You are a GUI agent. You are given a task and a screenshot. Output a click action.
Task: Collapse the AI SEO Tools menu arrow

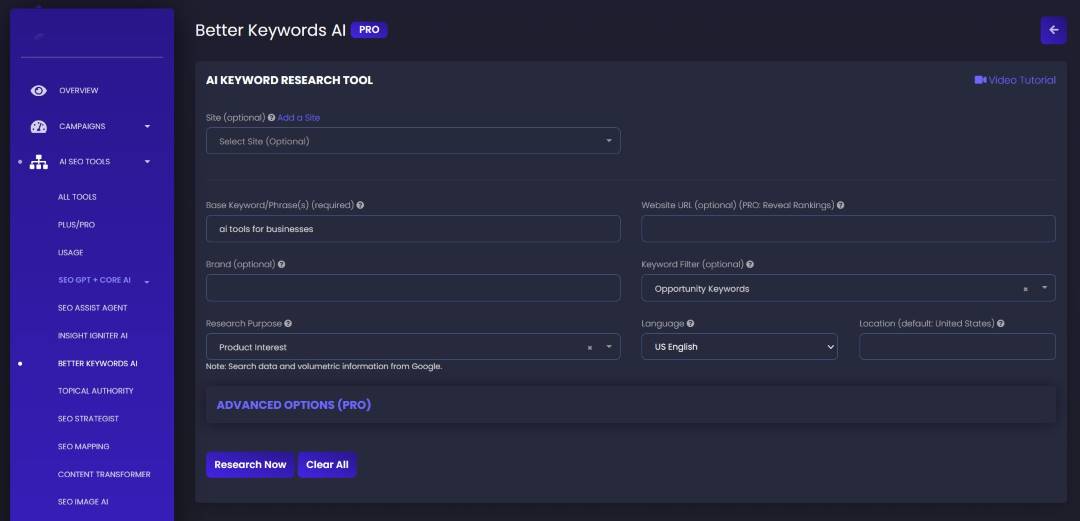[x=147, y=162]
